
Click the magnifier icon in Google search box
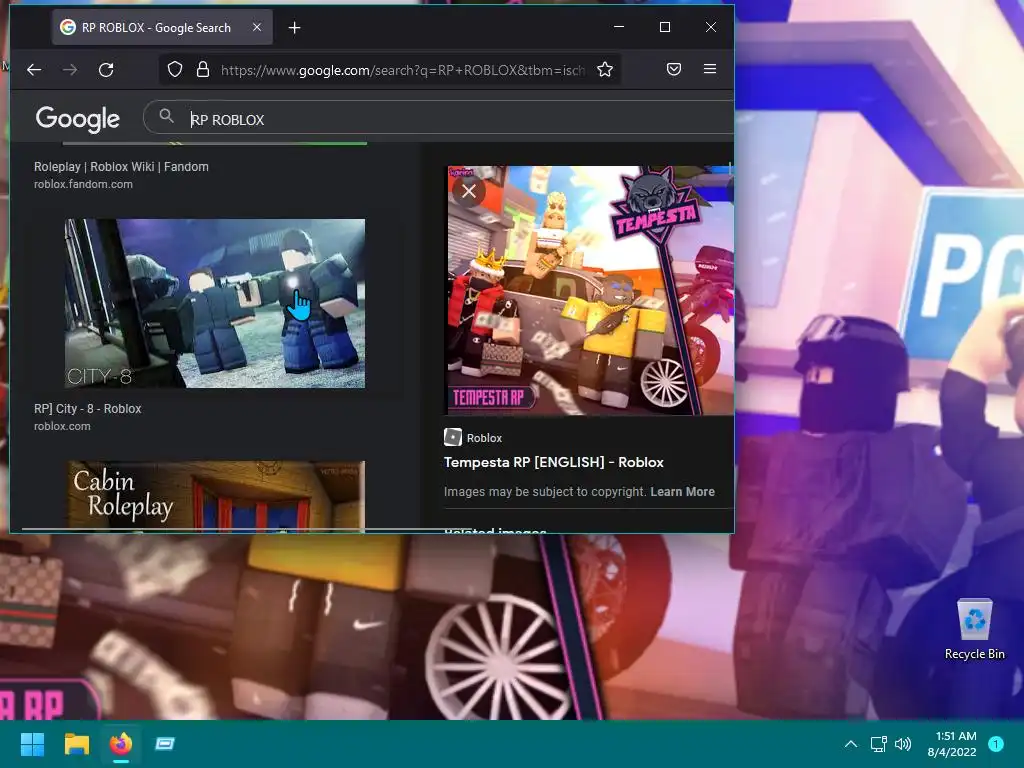pos(167,116)
